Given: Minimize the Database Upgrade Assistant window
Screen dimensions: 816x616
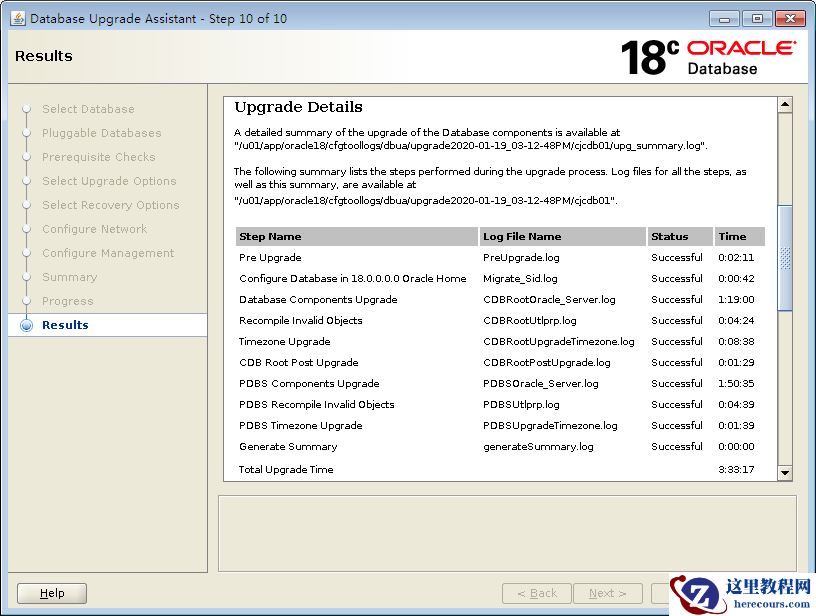Looking at the screenshot, I should tap(724, 19).
